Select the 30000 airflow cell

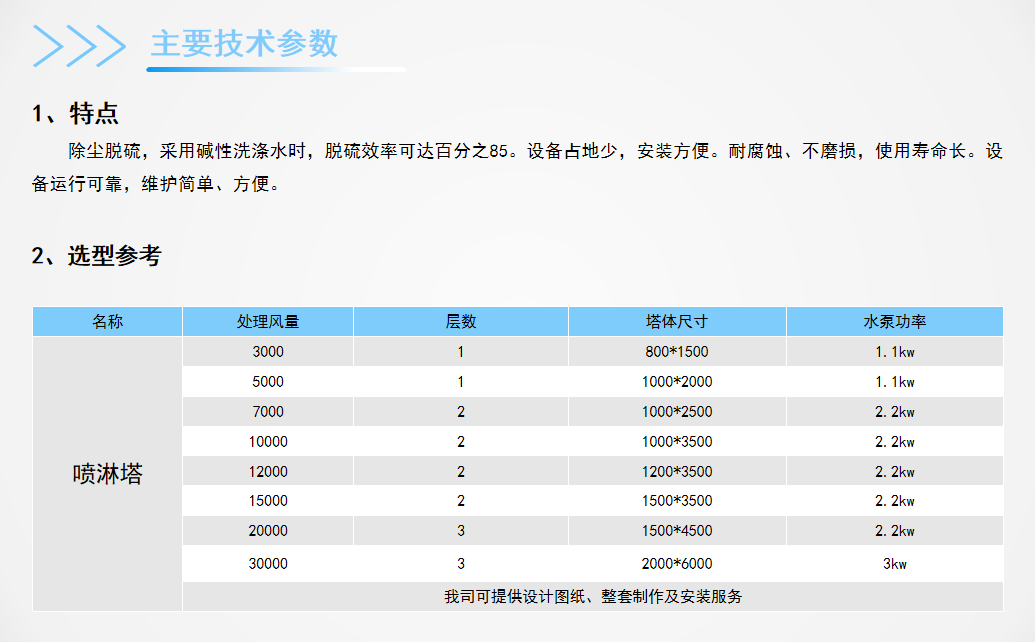coord(268,564)
